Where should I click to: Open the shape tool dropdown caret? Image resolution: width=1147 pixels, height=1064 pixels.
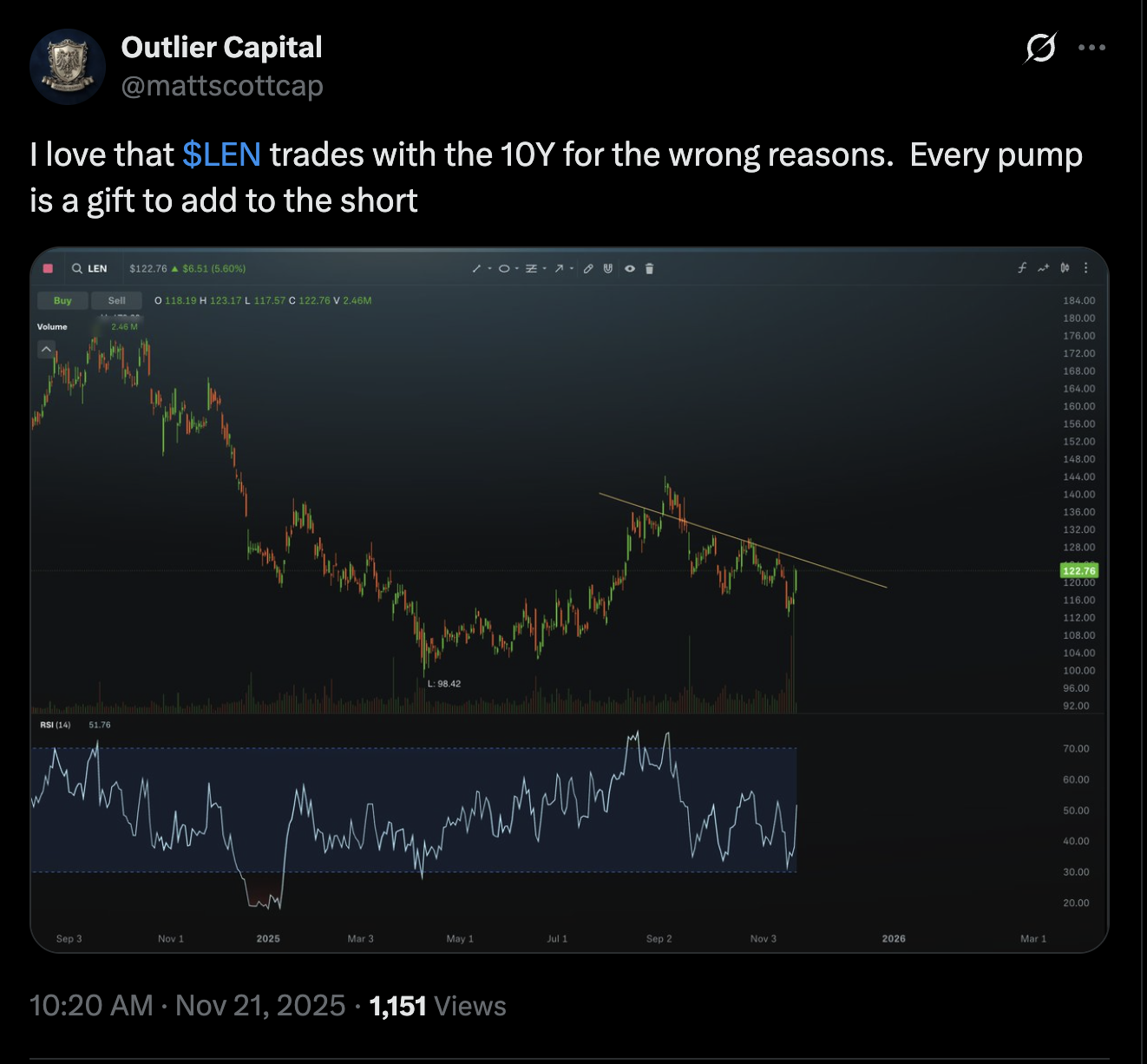(516, 269)
